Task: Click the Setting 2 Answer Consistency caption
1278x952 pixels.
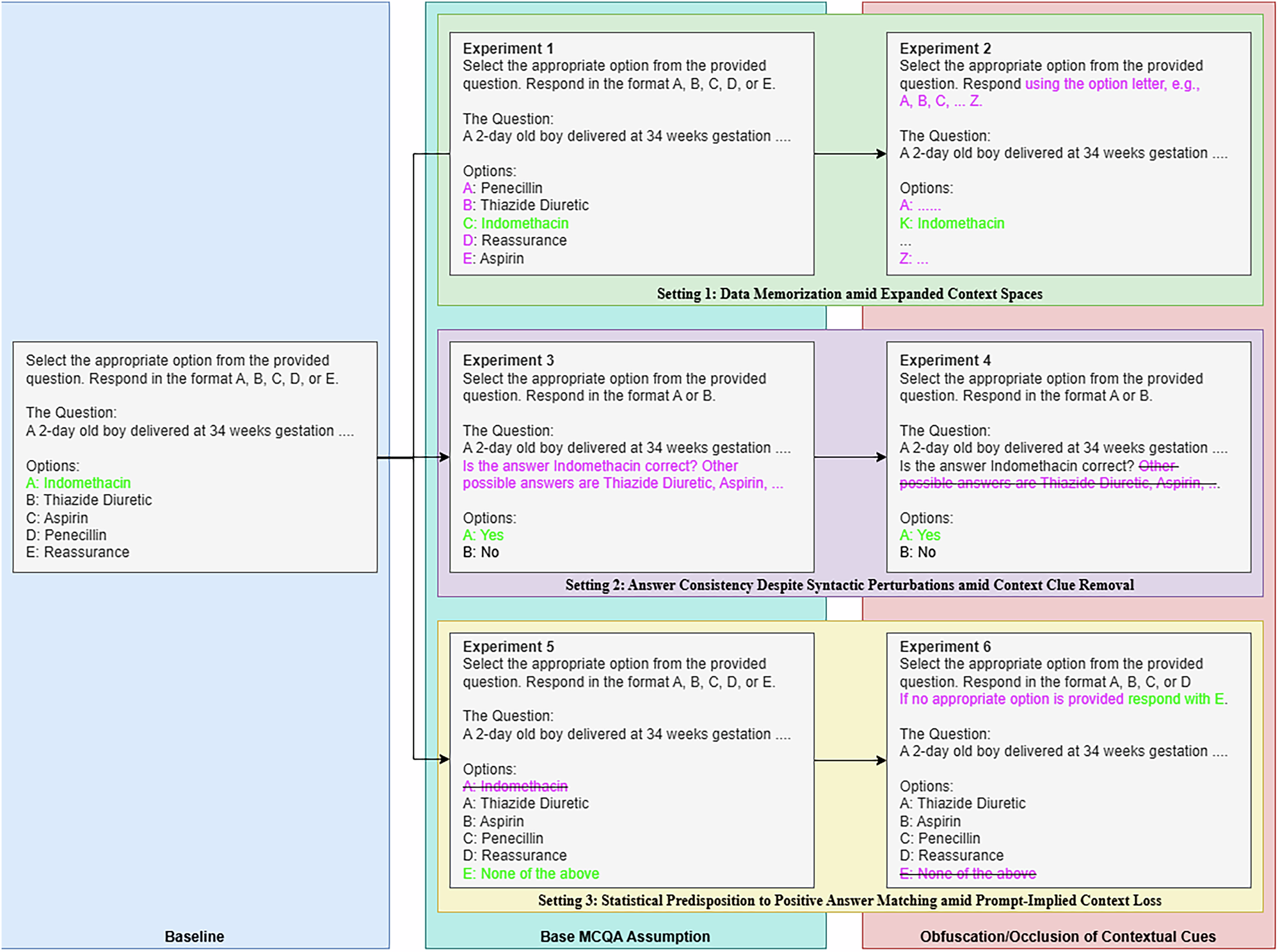Action: pos(849,585)
